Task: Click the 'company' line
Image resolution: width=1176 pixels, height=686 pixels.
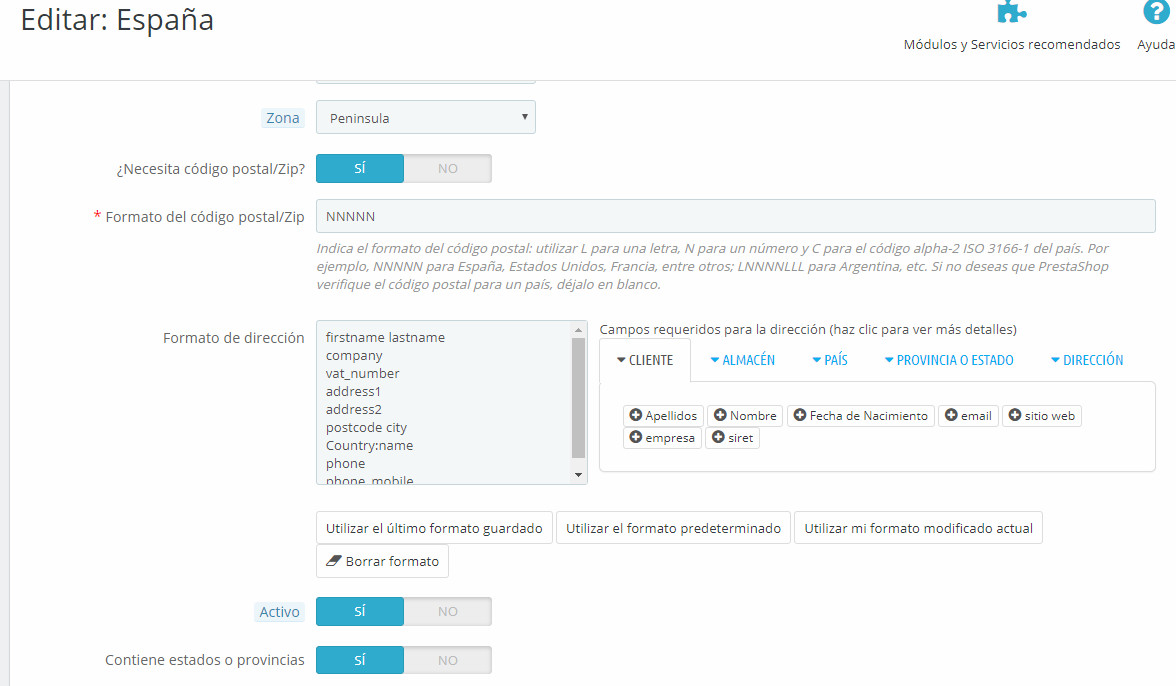Action: 354,355
